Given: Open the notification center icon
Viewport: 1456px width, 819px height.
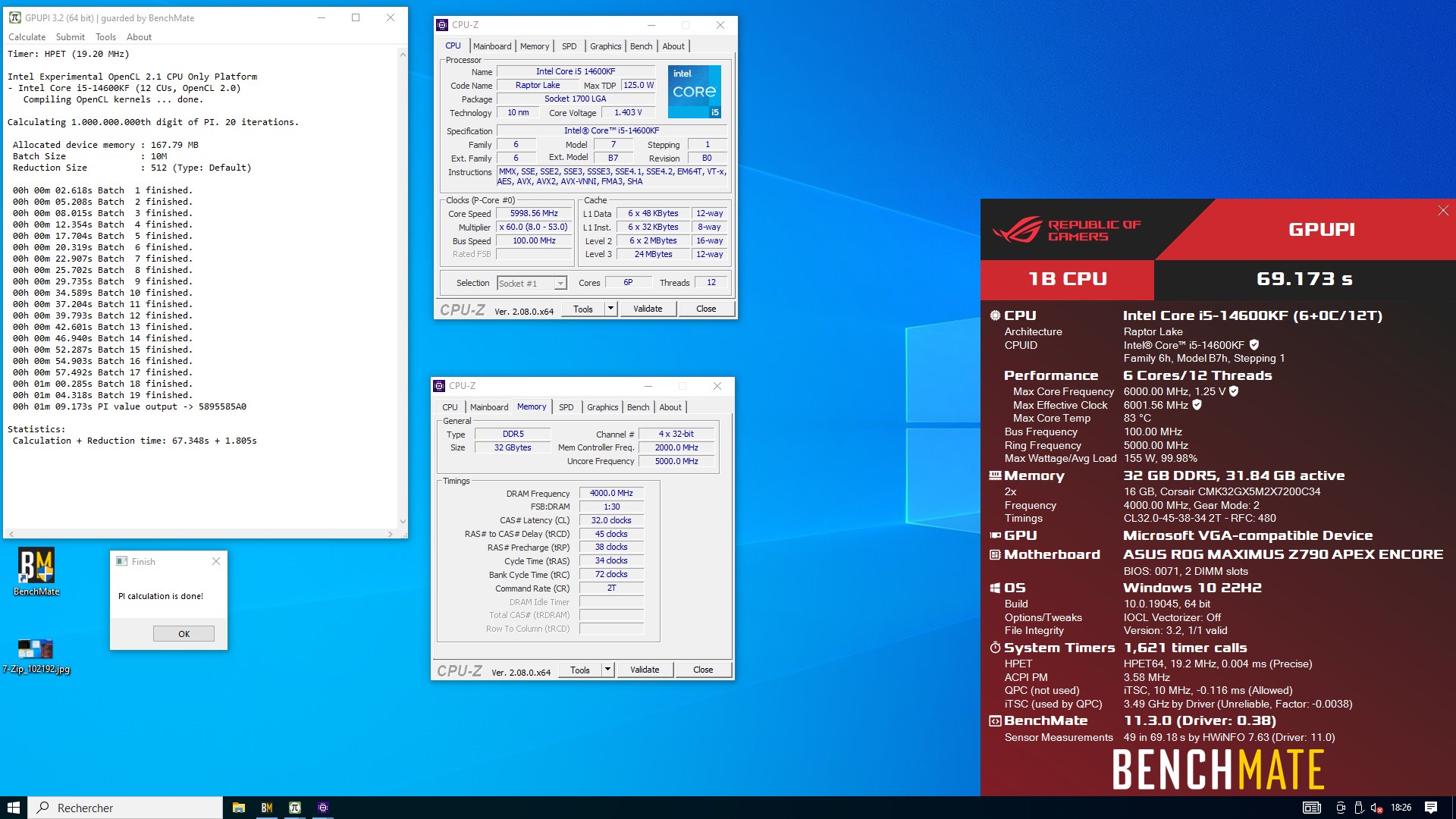Looking at the screenshot, I should point(1431,808).
